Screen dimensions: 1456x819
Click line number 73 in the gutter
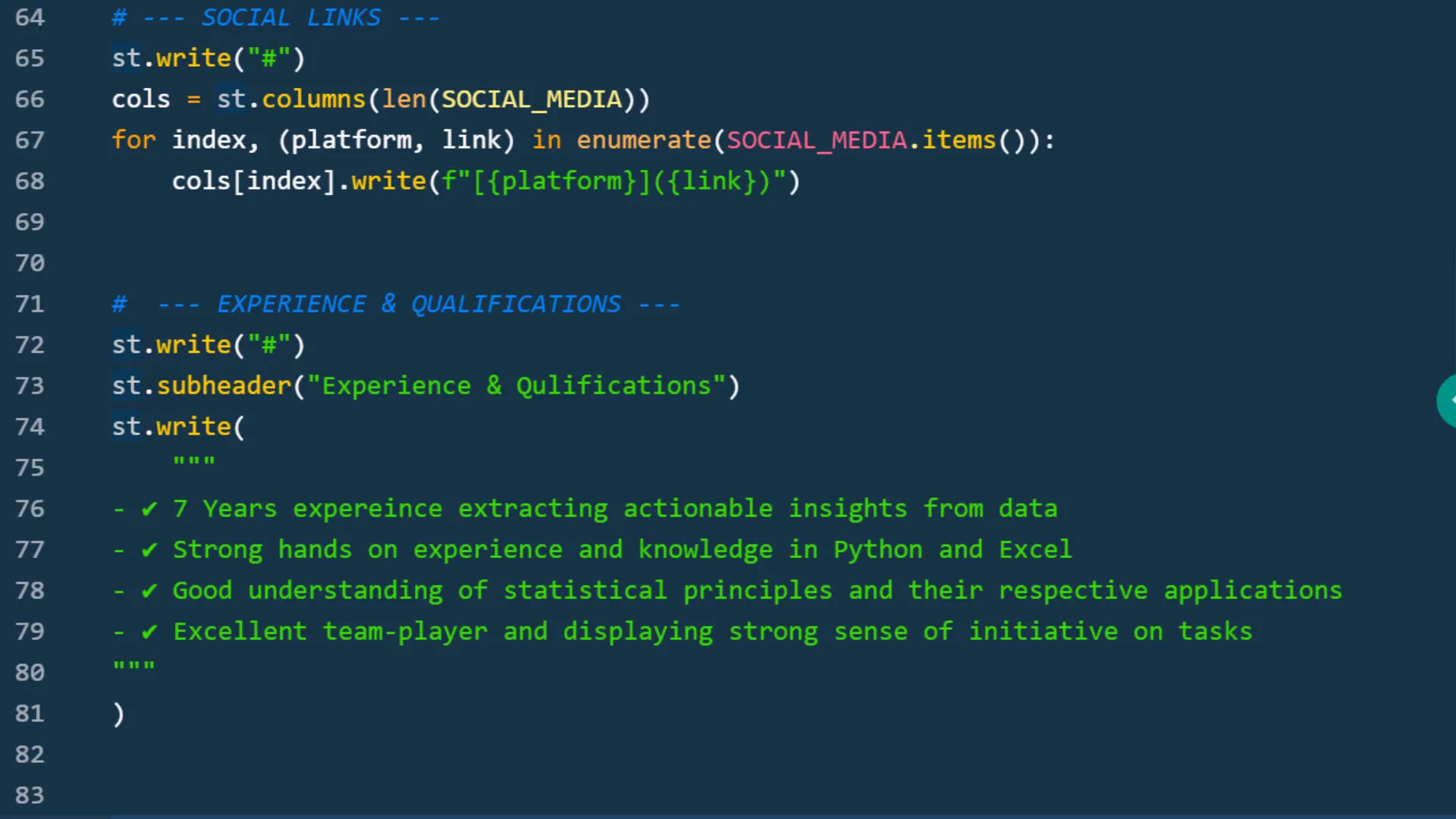point(30,386)
